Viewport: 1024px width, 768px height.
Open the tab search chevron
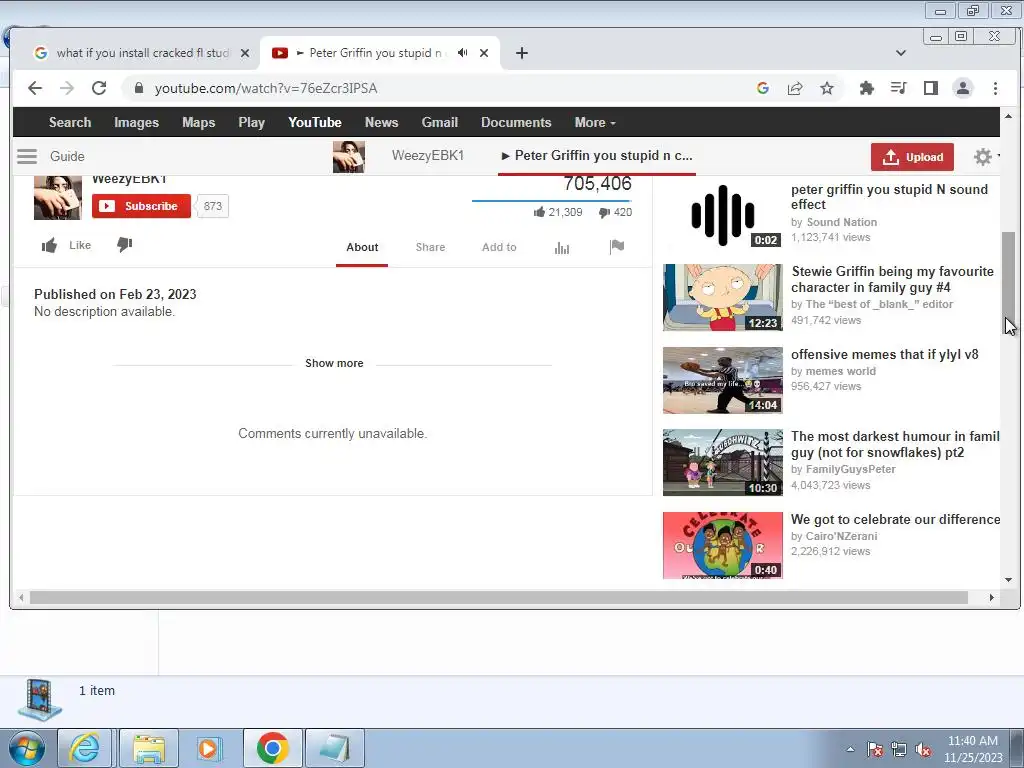(x=901, y=53)
